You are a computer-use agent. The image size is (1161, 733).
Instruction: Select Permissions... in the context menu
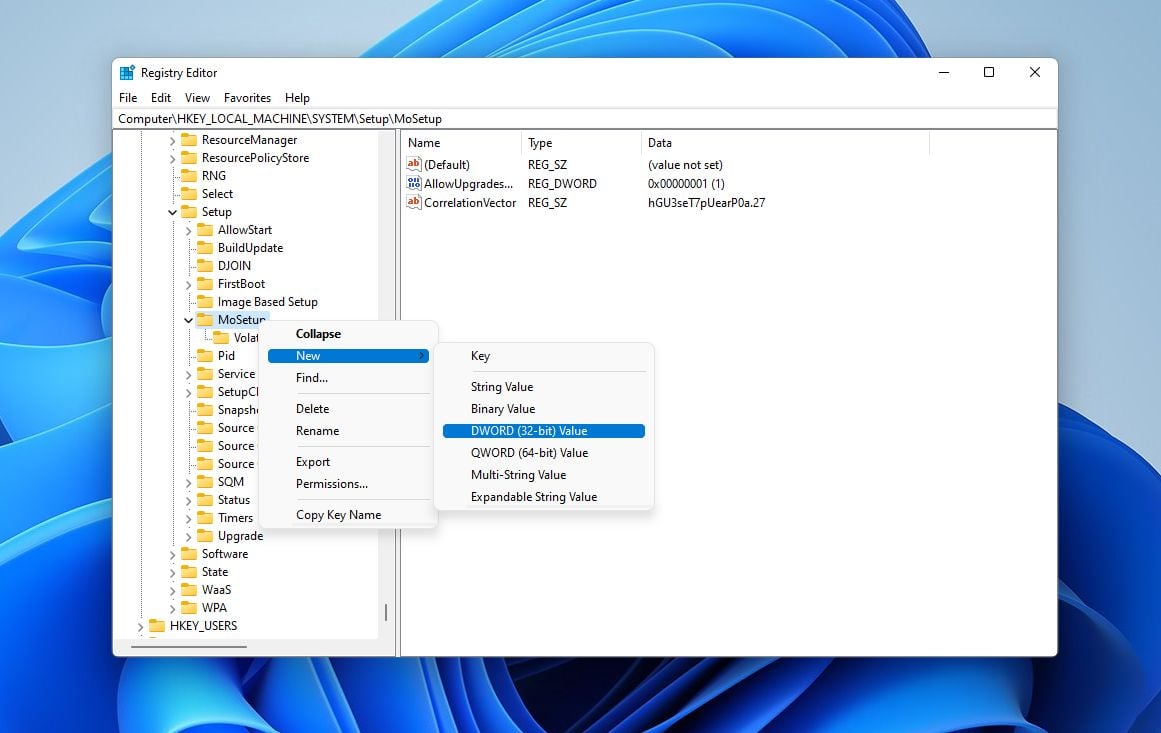[x=332, y=484]
